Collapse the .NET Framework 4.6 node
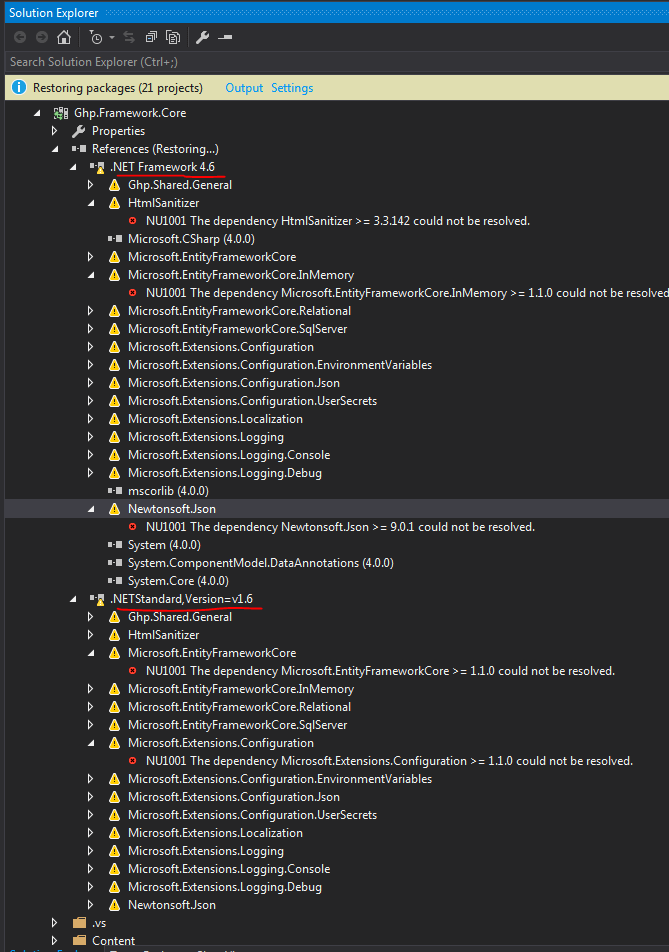 [73, 167]
